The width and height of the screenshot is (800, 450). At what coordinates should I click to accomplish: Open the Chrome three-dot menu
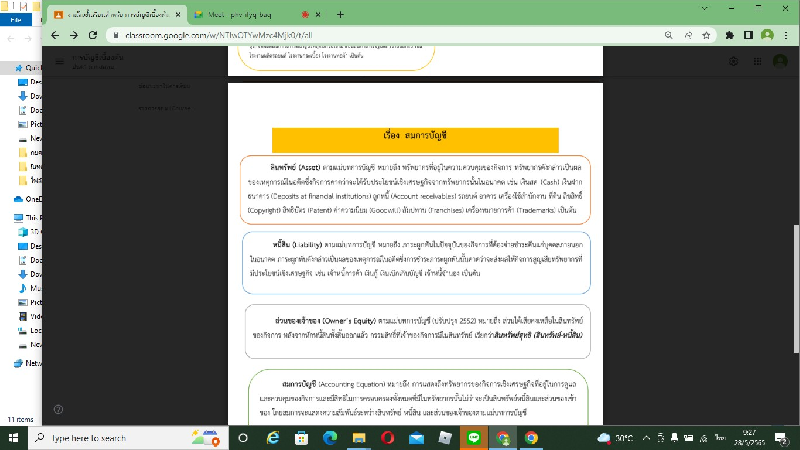(788, 34)
